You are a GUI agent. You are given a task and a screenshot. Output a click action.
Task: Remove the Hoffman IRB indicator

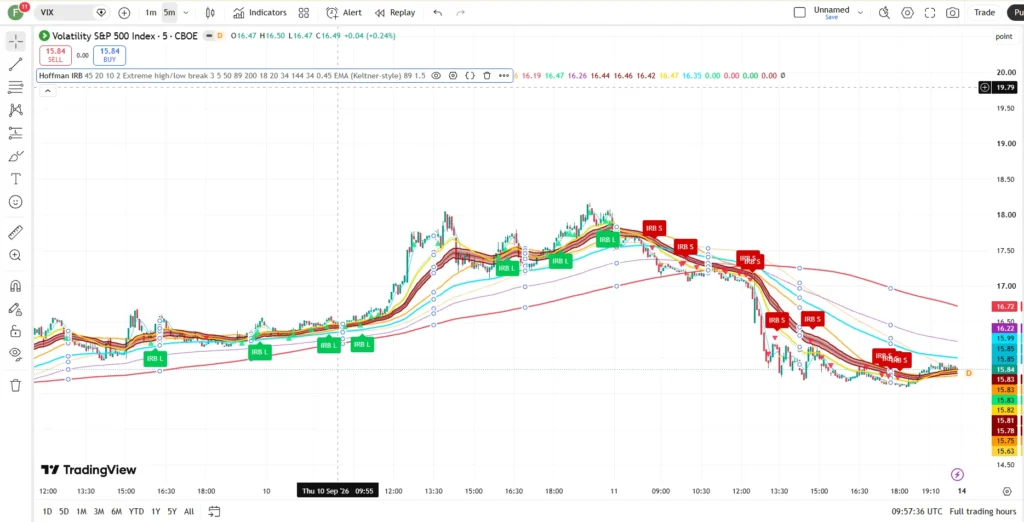(487, 76)
